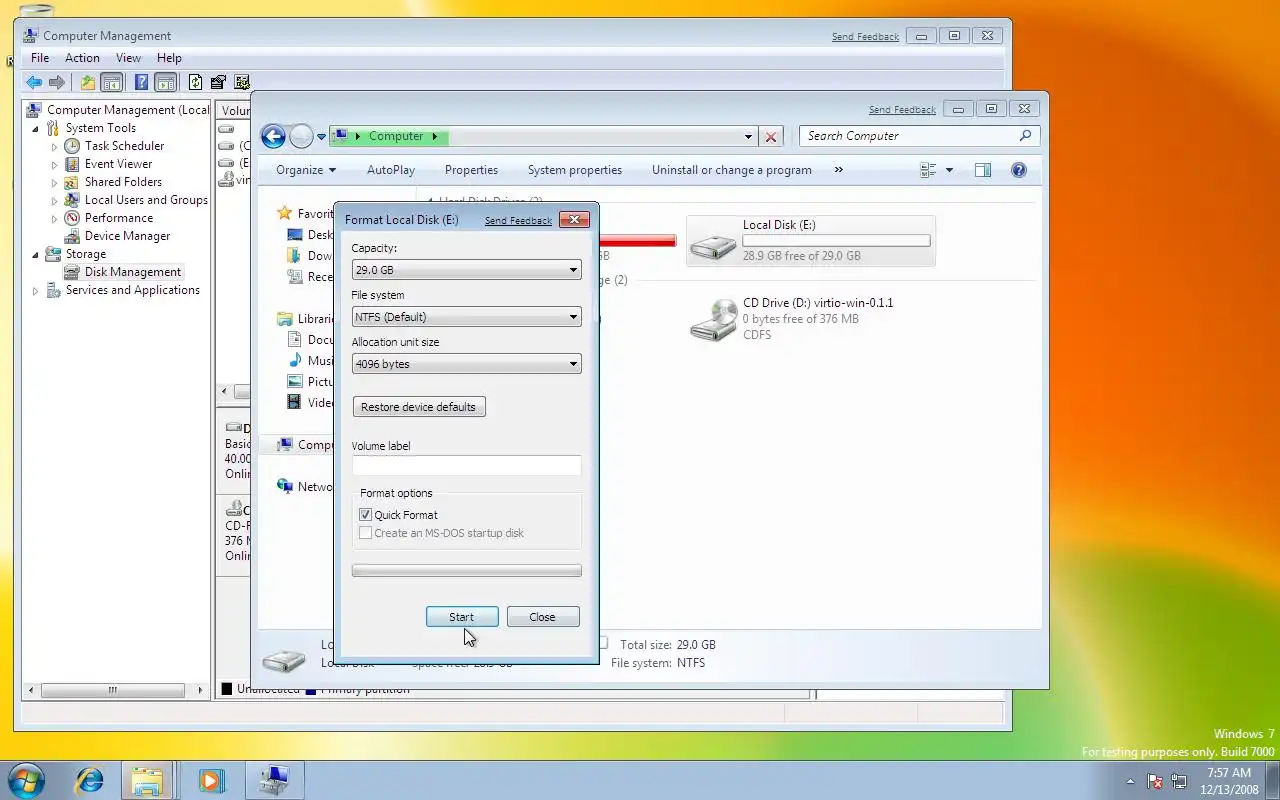
Task: Click Refresh icon in Computer Management toolbar
Action: pyautogui.click(x=196, y=83)
